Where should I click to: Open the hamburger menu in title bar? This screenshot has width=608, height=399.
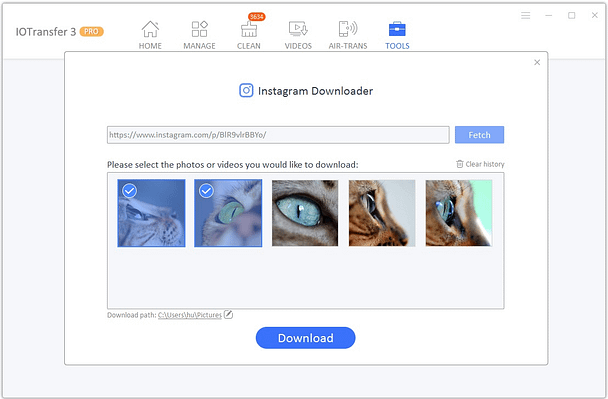[x=525, y=16]
